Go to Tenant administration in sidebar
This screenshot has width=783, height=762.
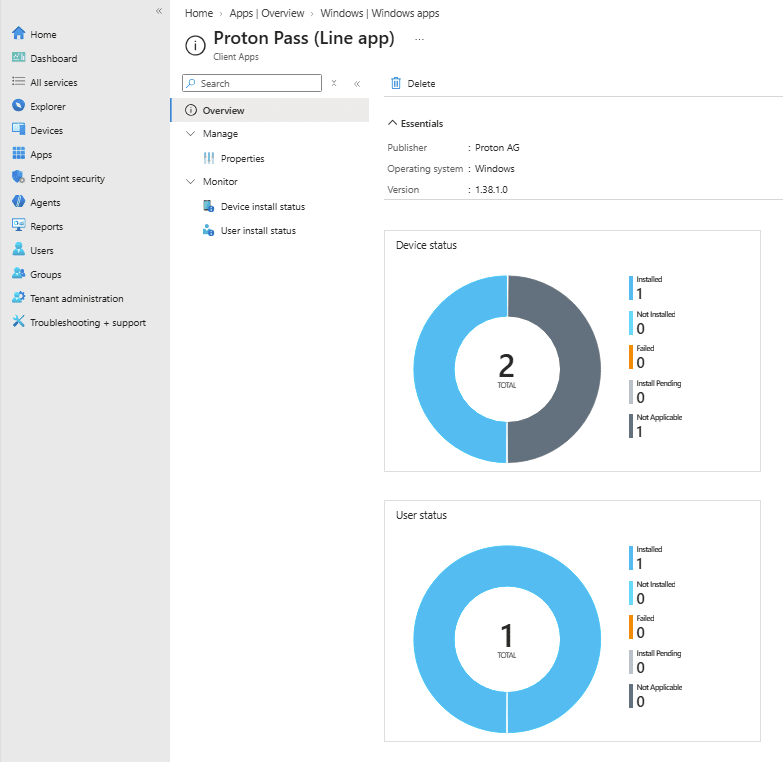[76, 298]
